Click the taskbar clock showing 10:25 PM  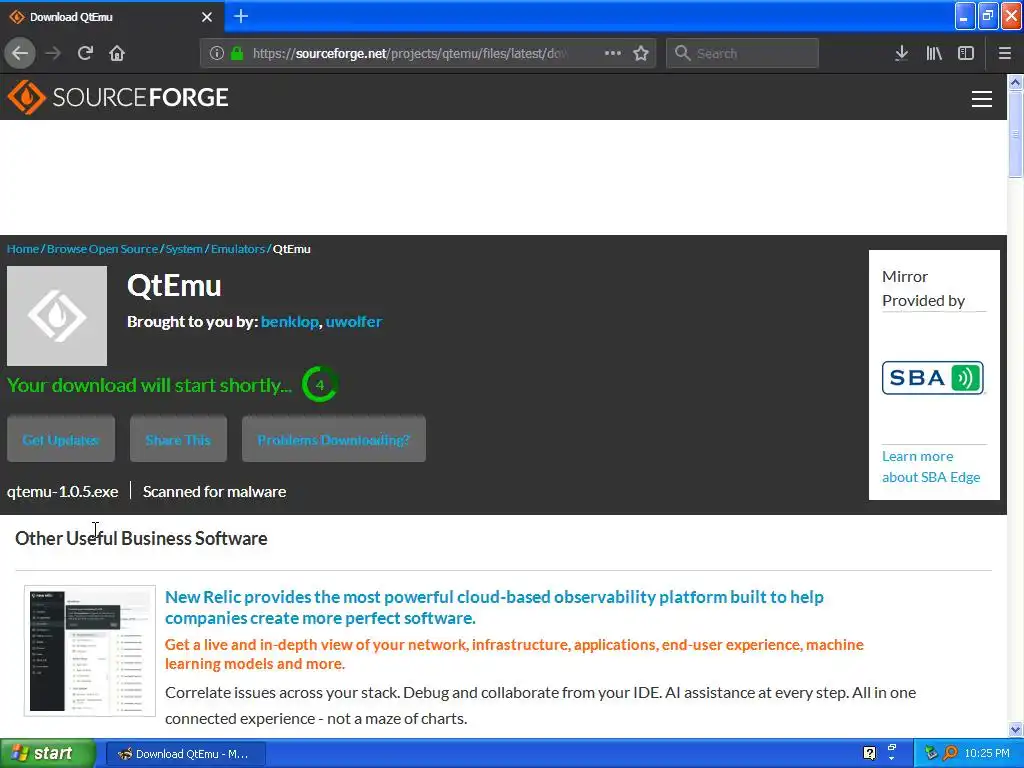click(987, 753)
